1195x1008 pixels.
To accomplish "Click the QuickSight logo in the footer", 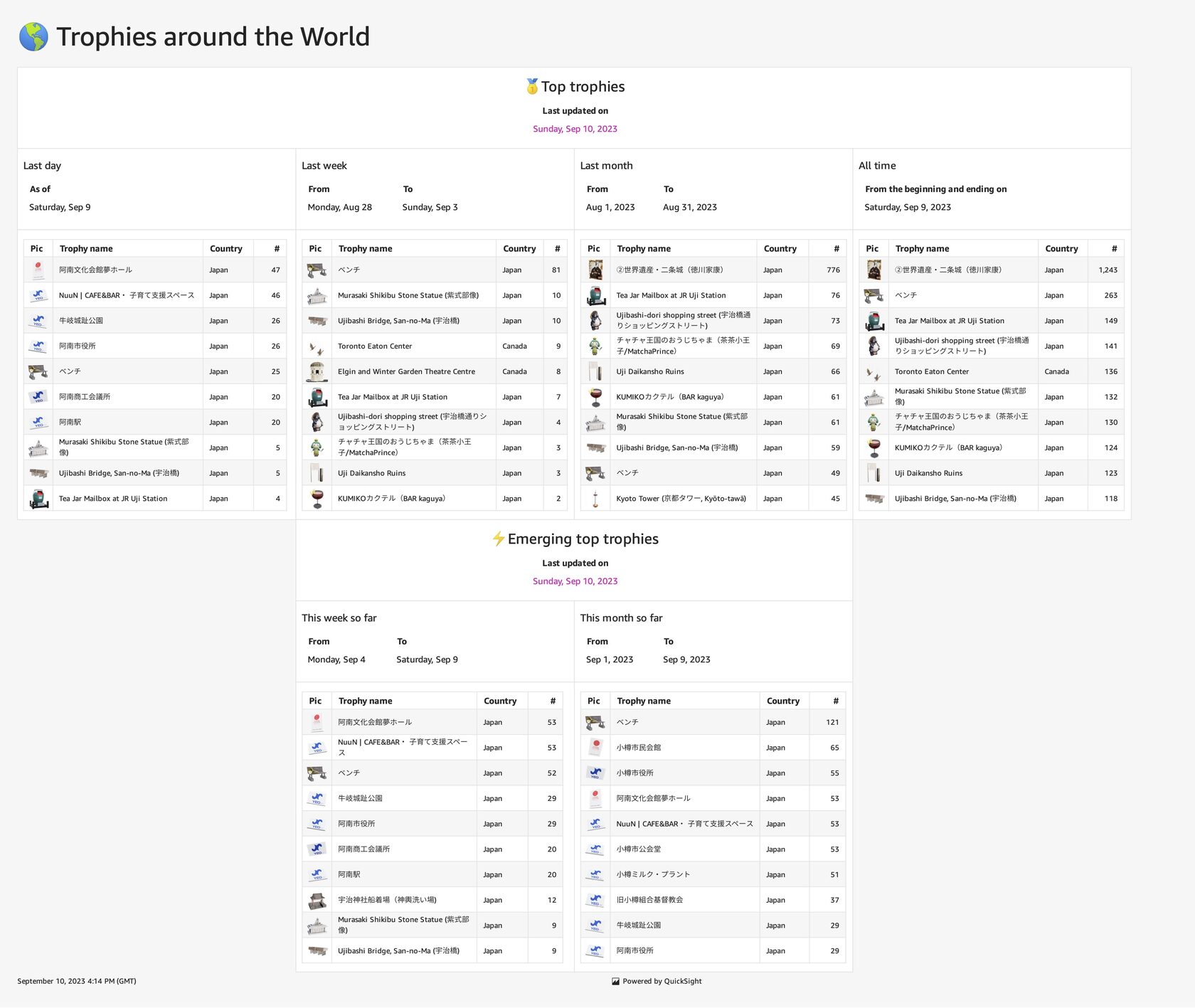I will (x=615, y=981).
